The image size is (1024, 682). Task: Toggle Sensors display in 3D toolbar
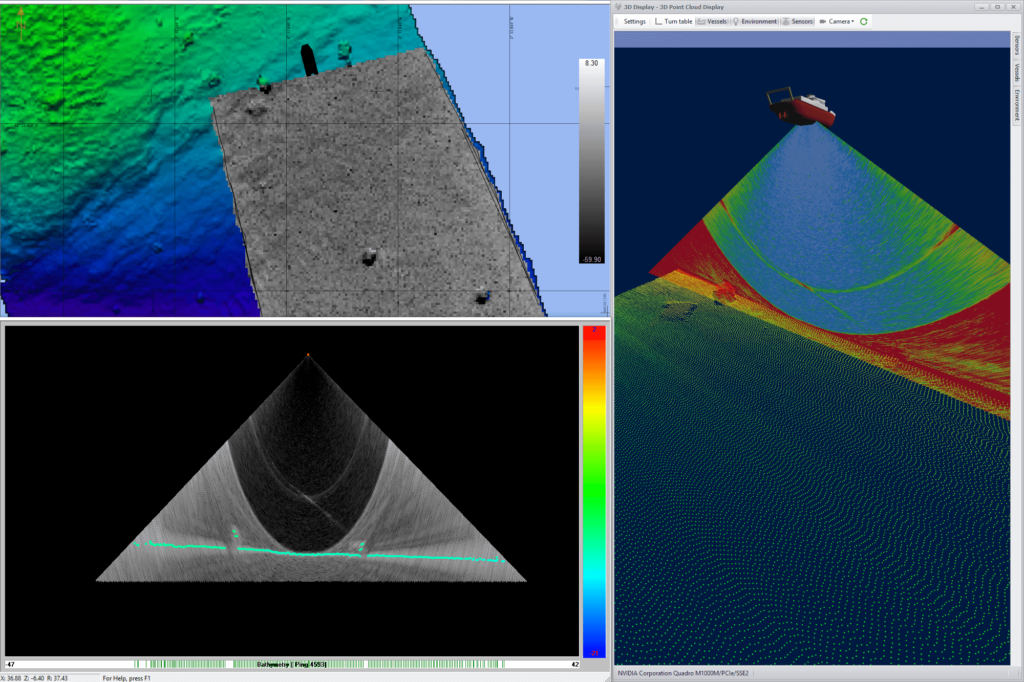(797, 21)
